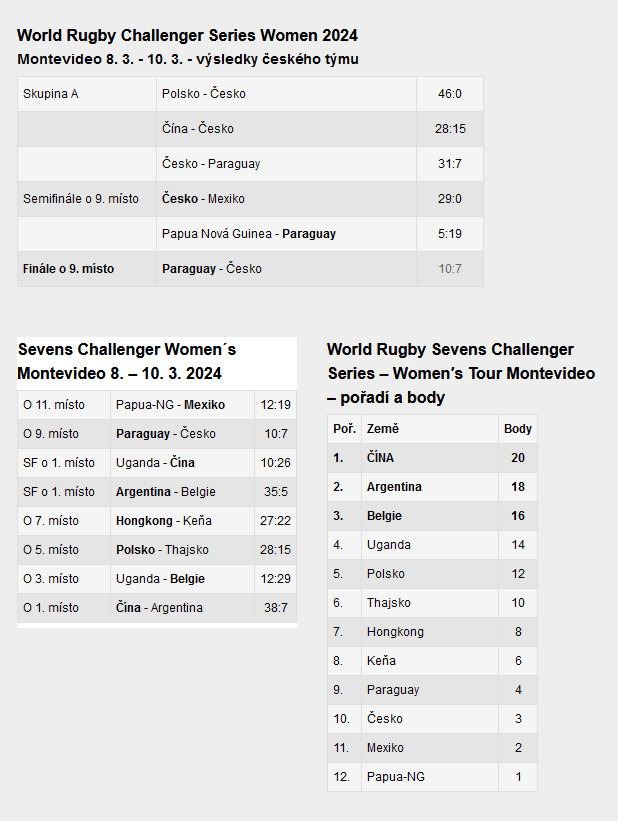Click the Argentina - Belgie semifinal match
Screen dimensions: 618x821
(x=166, y=492)
